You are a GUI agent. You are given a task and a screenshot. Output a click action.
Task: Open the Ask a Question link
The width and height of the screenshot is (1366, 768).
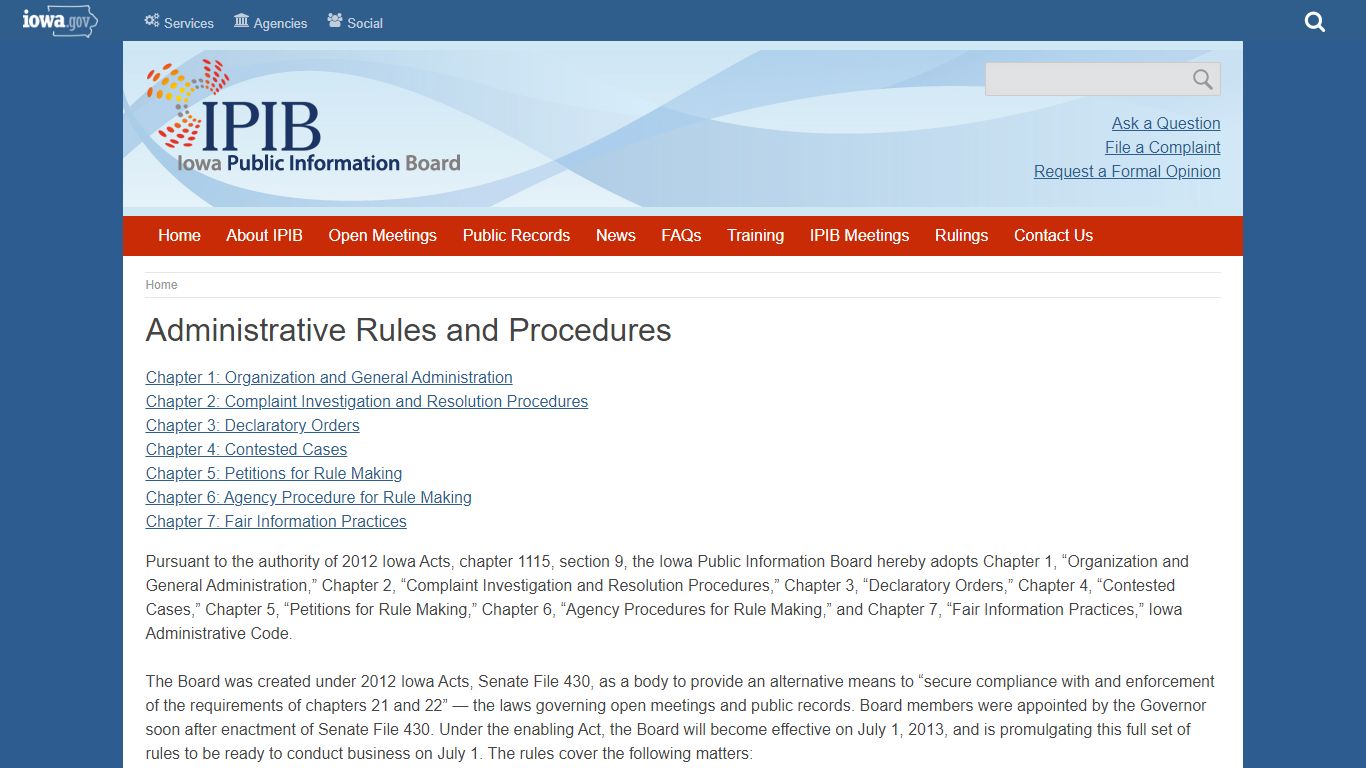pos(1166,123)
